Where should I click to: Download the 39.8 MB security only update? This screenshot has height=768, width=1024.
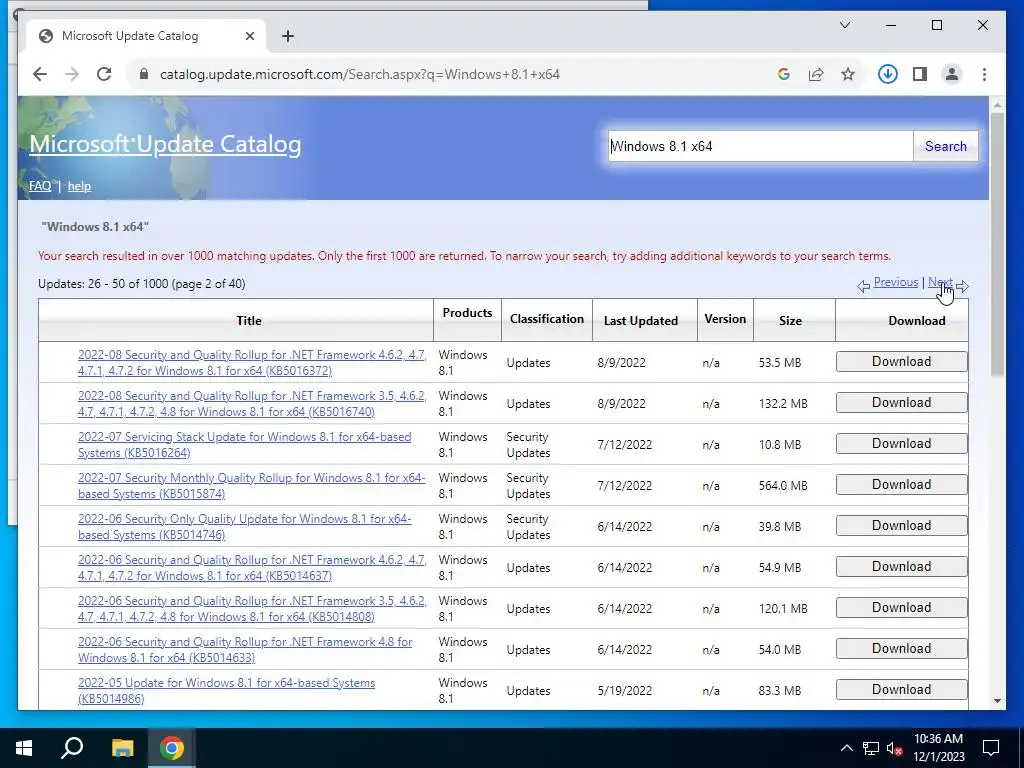coord(901,526)
